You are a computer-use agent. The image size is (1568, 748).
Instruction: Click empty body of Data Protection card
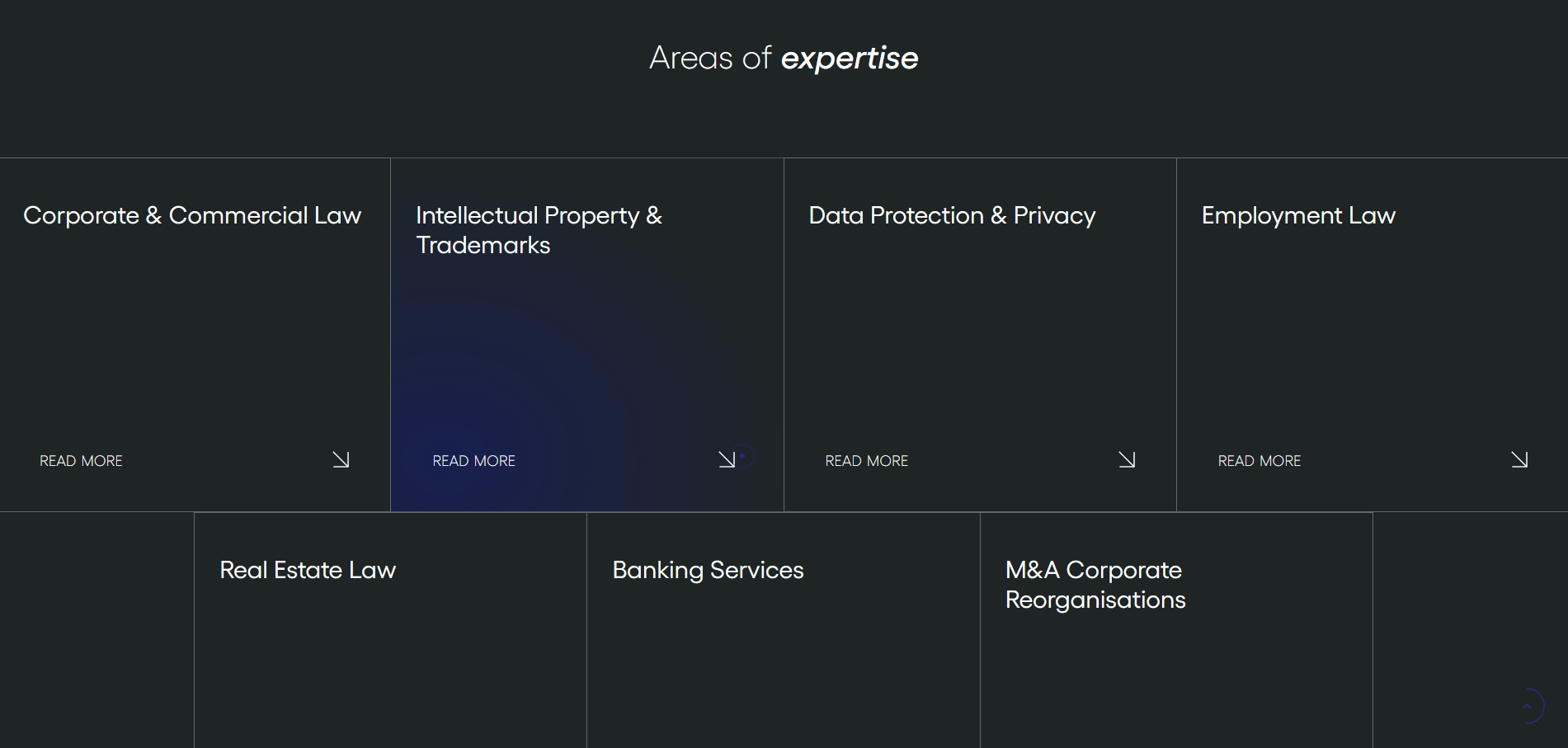[979, 338]
